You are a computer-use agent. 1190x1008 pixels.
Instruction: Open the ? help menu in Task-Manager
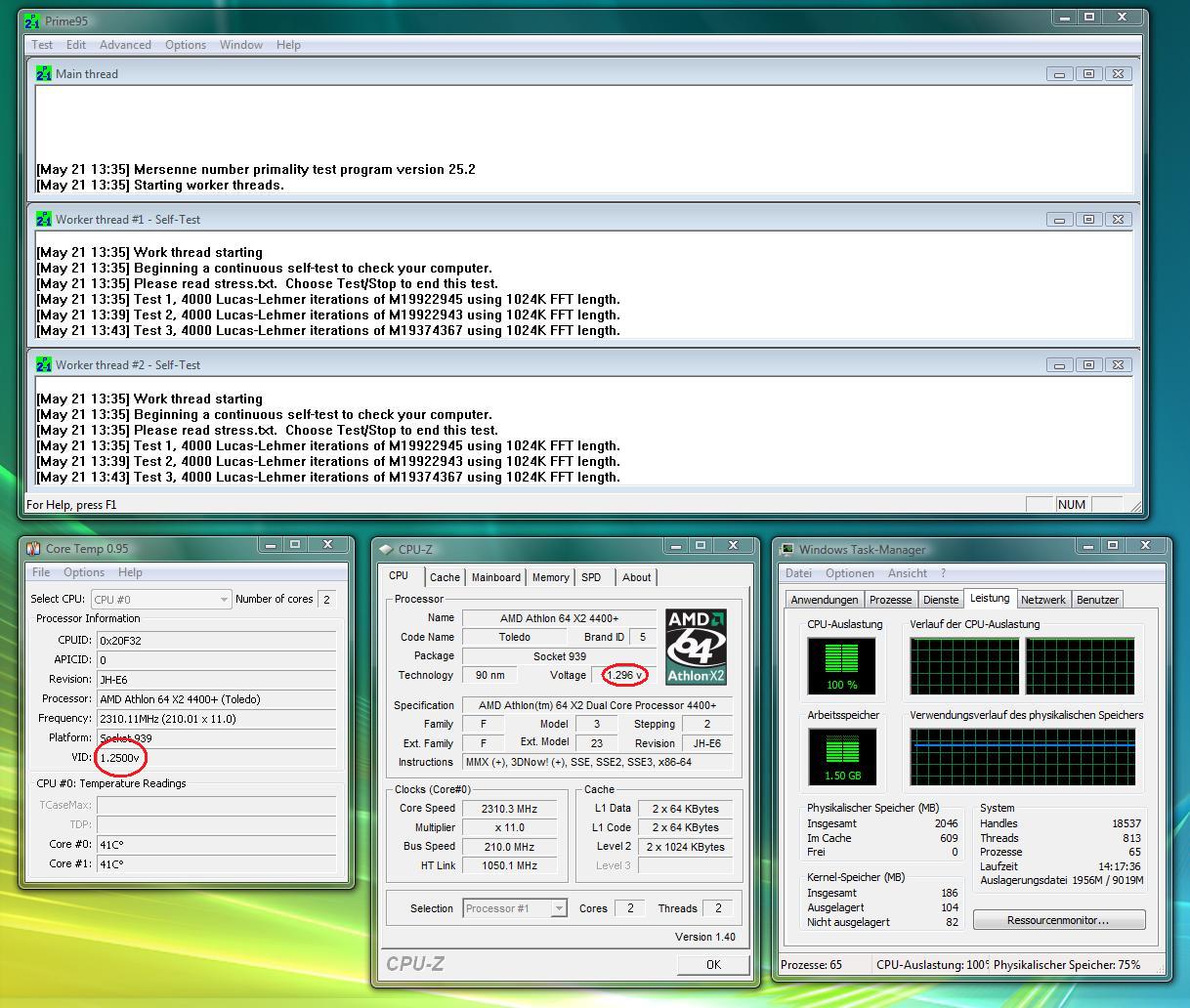(943, 573)
